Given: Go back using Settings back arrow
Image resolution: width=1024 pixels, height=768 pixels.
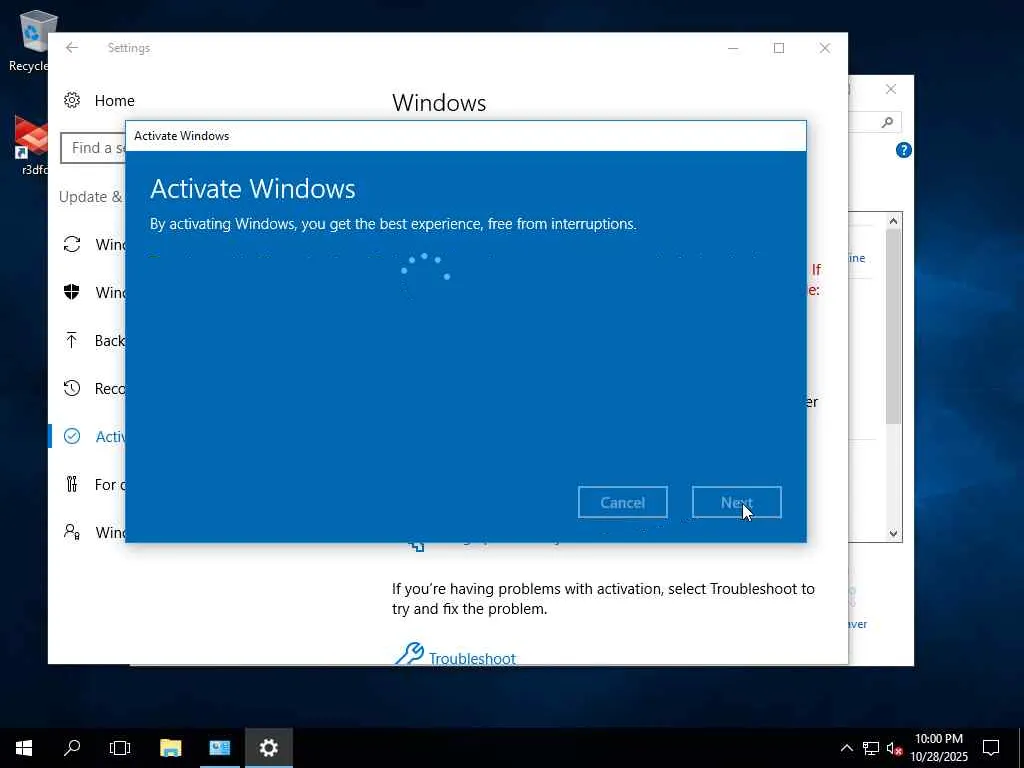Looking at the screenshot, I should 72,48.
